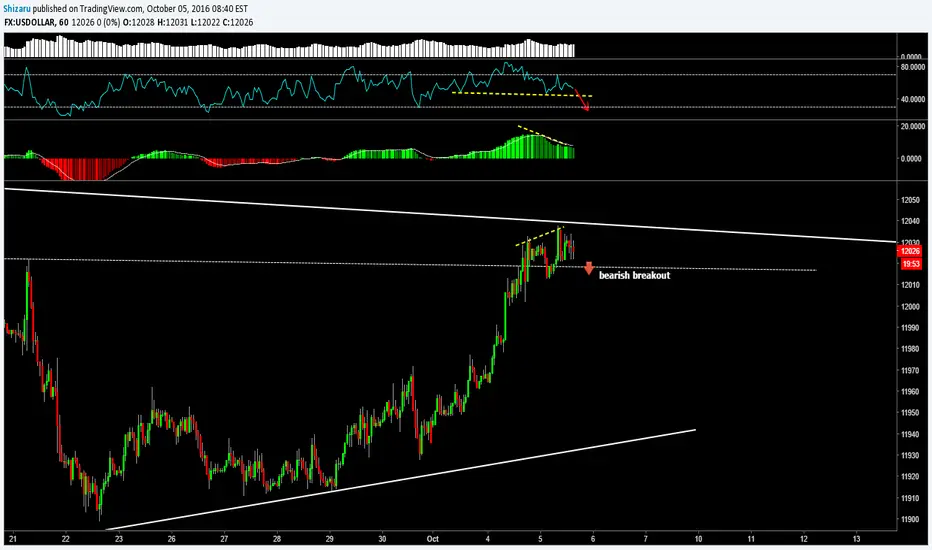
Task: Click the 11930 price axis label
Action: (x=911, y=455)
